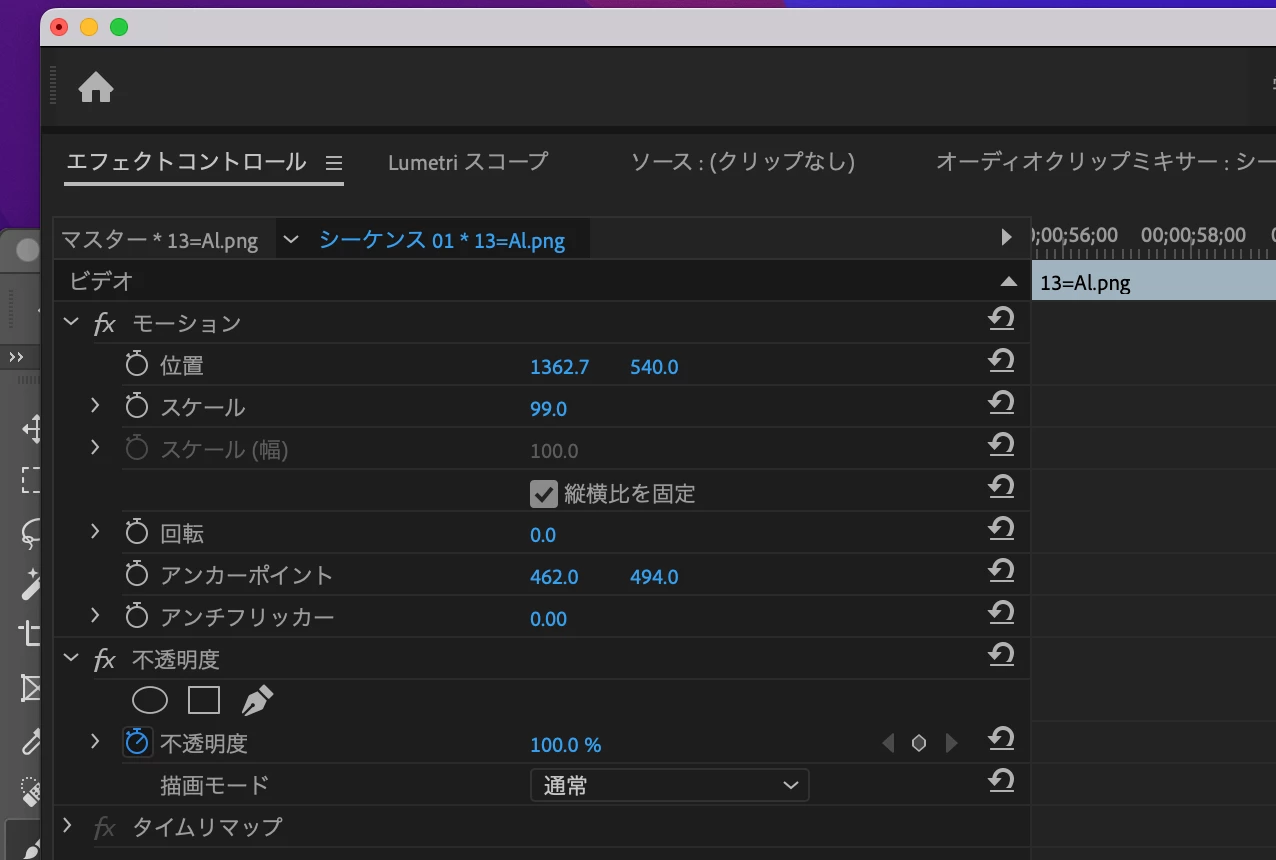1276x860 pixels.
Task: Expand the スケール (幅) parameter
Action: (x=95, y=447)
